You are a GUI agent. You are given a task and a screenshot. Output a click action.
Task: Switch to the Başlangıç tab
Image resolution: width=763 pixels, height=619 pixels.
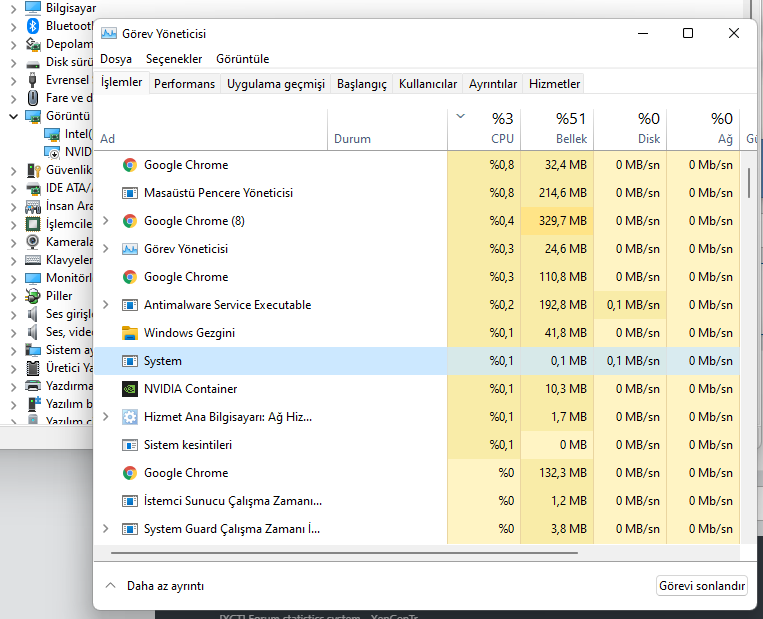point(362,84)
